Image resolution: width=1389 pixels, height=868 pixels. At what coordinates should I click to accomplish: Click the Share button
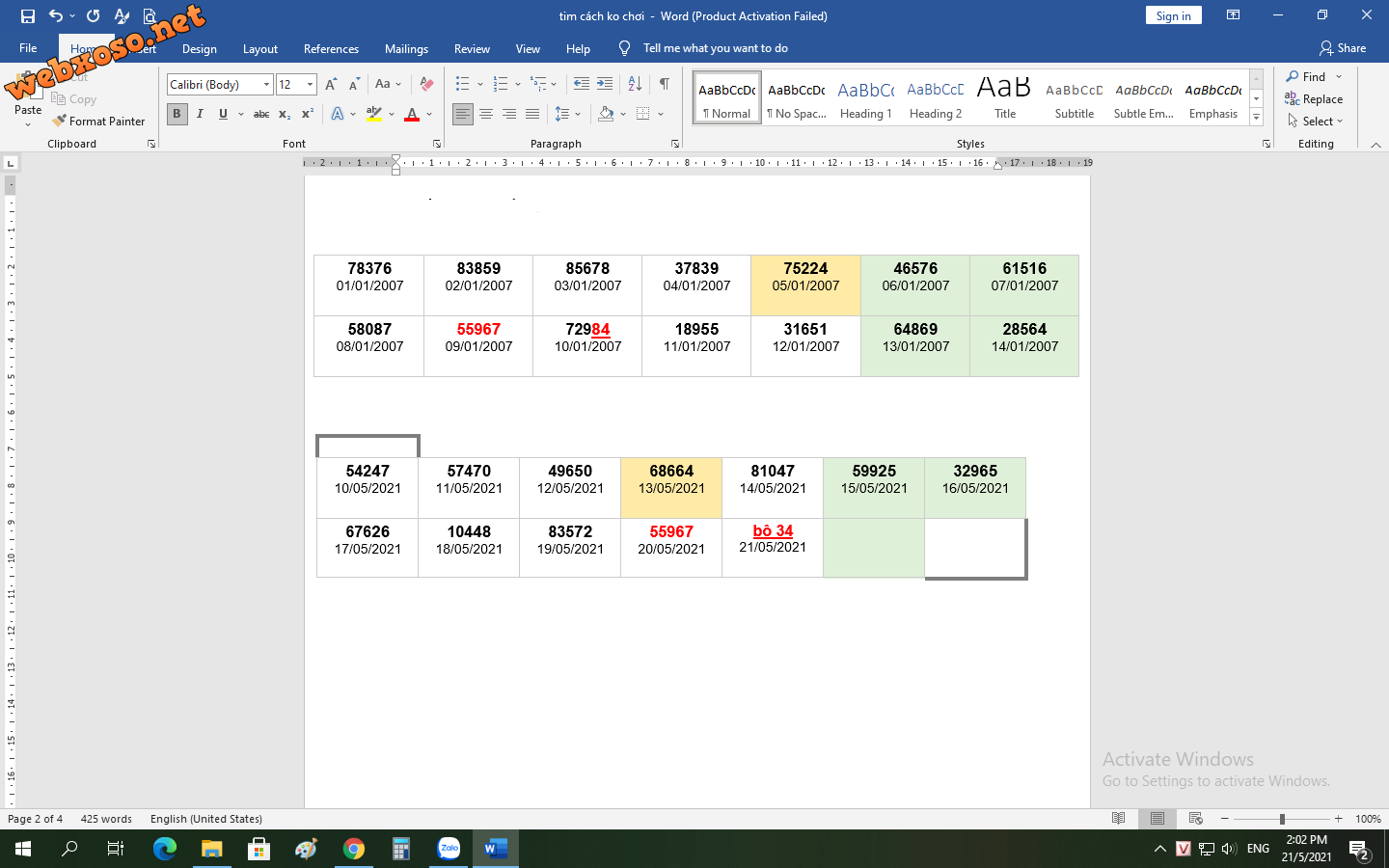click(1343, 48)
